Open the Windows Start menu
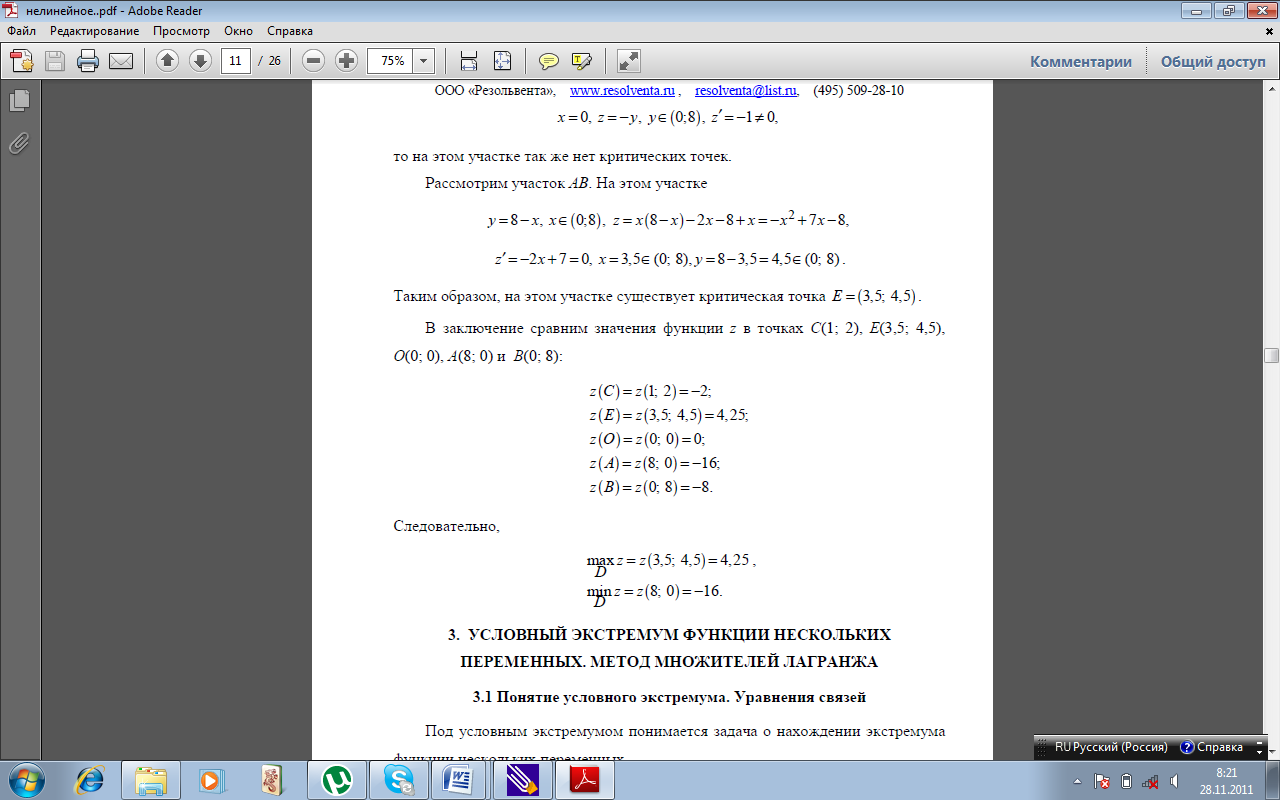The image size is (1280, 800). tap(24, 778)
